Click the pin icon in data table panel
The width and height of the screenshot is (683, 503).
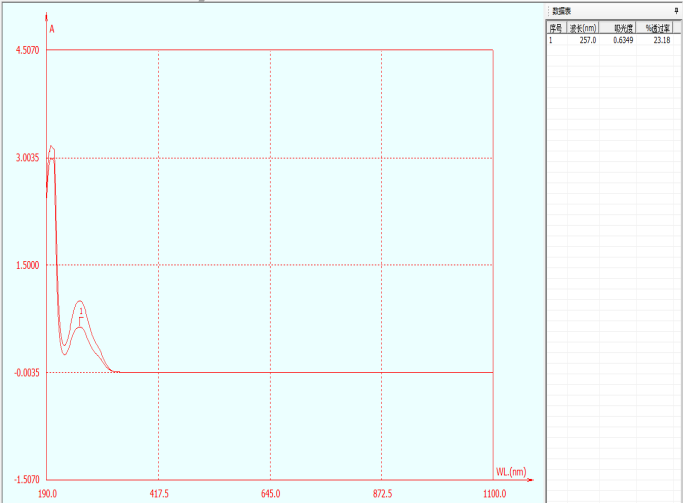point(676,10)
